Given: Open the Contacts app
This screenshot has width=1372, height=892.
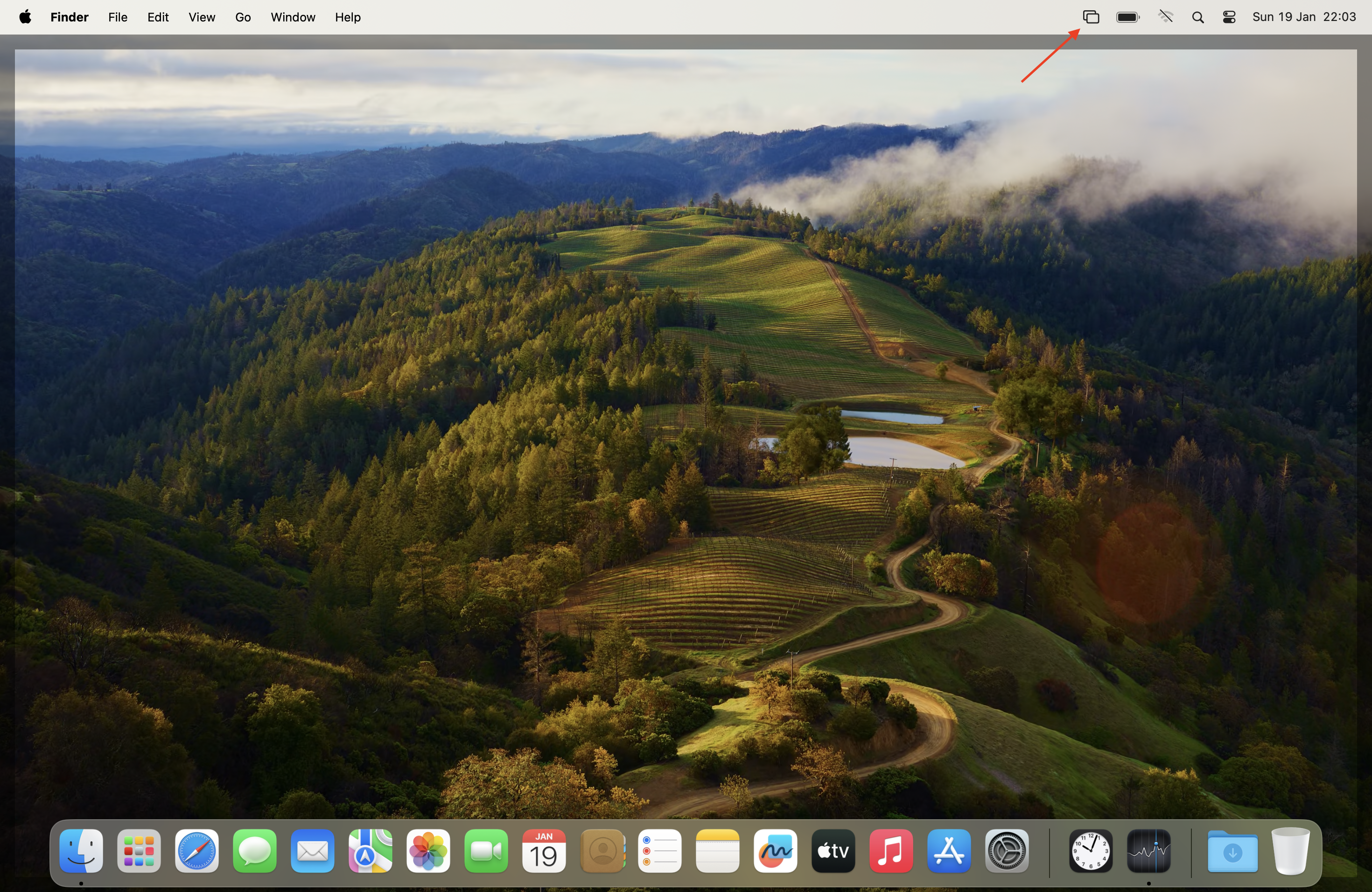Looking at the screenshot, I should (x=602, y=851).
